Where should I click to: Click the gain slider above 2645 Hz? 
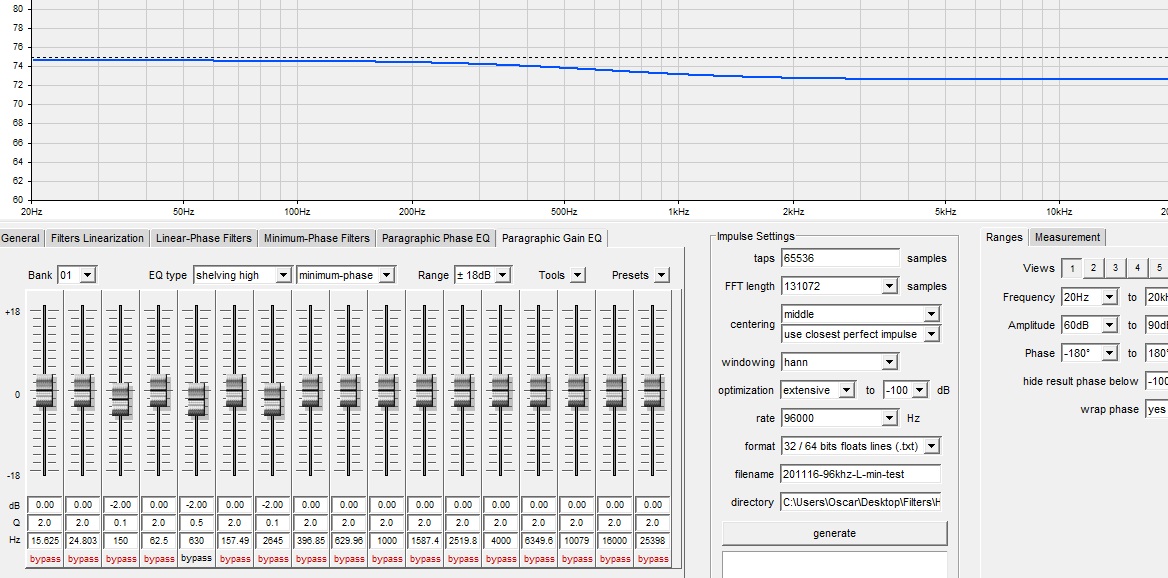pyautogui.click(x=273, y=401)
